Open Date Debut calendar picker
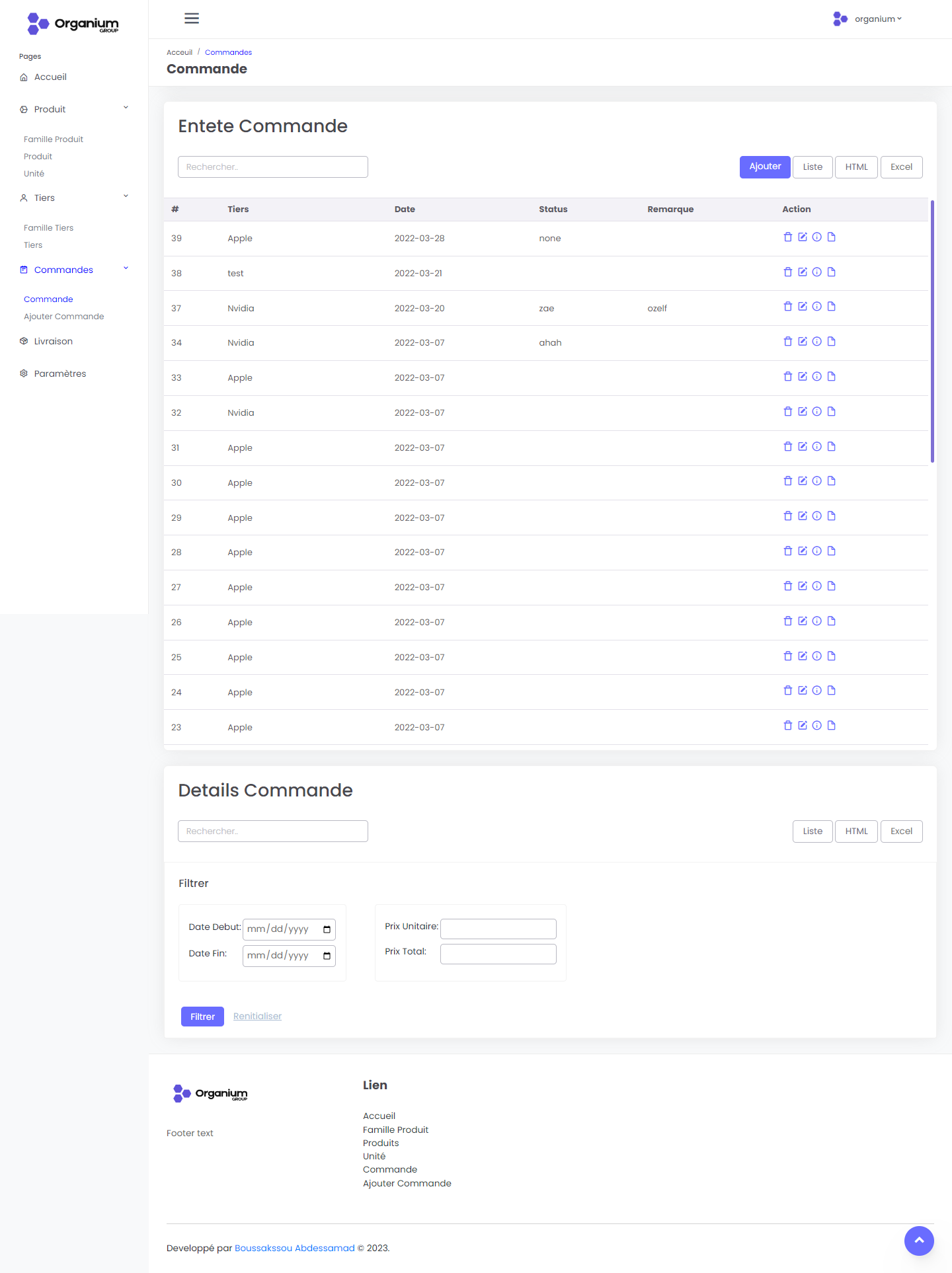This screenshot has height=1273, width=952. click(327, 929)
